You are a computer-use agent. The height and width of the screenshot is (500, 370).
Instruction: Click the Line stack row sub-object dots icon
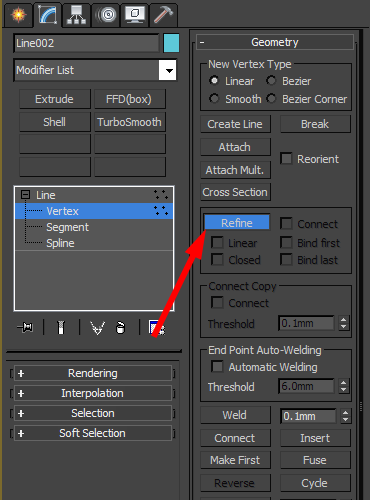[161, 195]
